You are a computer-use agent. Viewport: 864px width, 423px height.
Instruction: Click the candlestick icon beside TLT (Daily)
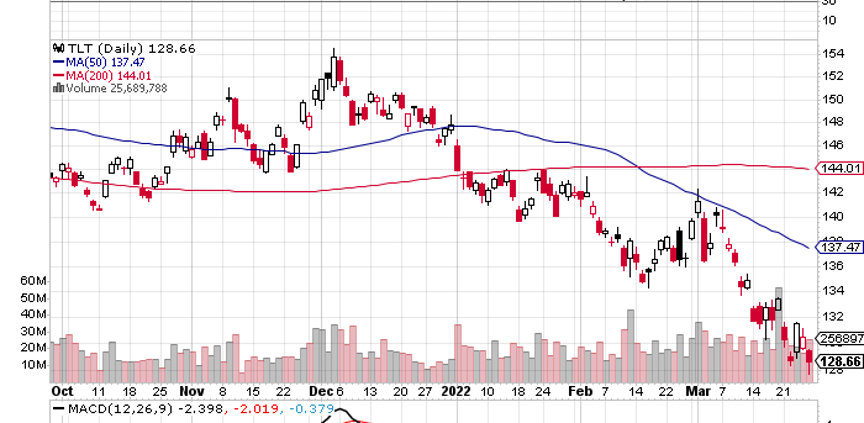pyautogui.click(x=57, y=48)
